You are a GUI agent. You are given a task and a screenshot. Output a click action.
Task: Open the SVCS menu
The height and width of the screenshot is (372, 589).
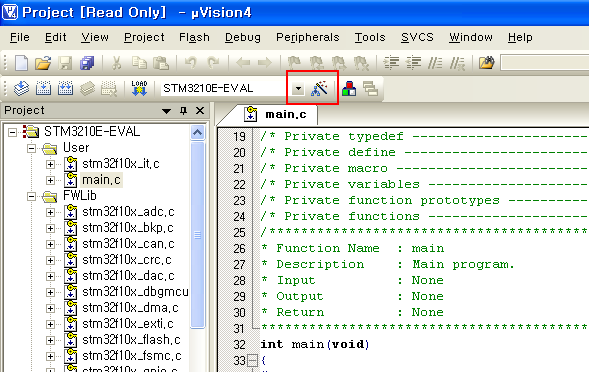[x=417, y=37]
